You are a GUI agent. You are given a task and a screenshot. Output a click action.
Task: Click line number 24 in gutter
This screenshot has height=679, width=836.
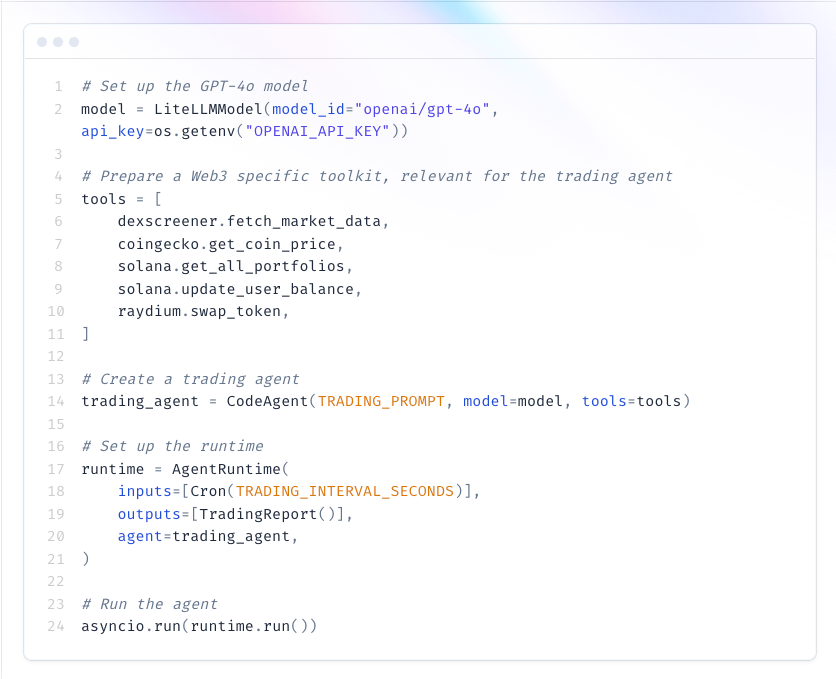tap(56, 626)
